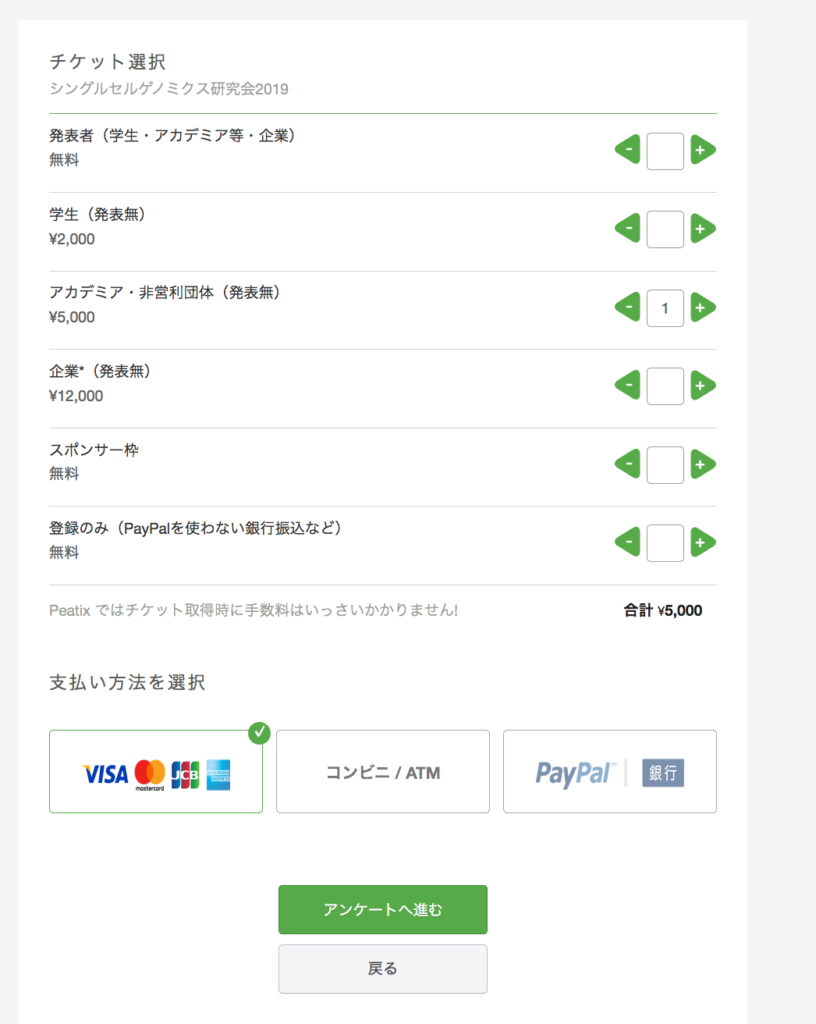Decrease スポンサー枠 ticket quantity

627,464
